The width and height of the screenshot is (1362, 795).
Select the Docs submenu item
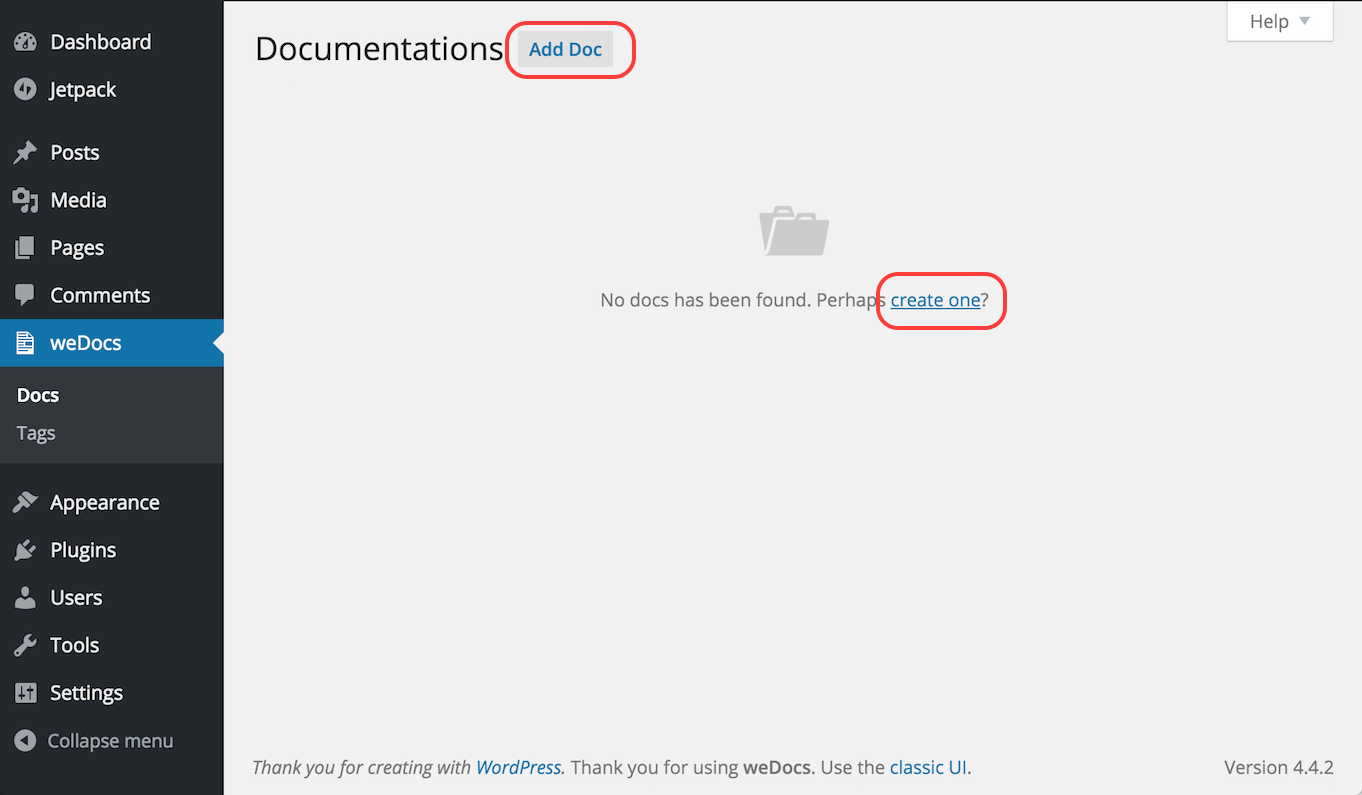click(37, 394)
